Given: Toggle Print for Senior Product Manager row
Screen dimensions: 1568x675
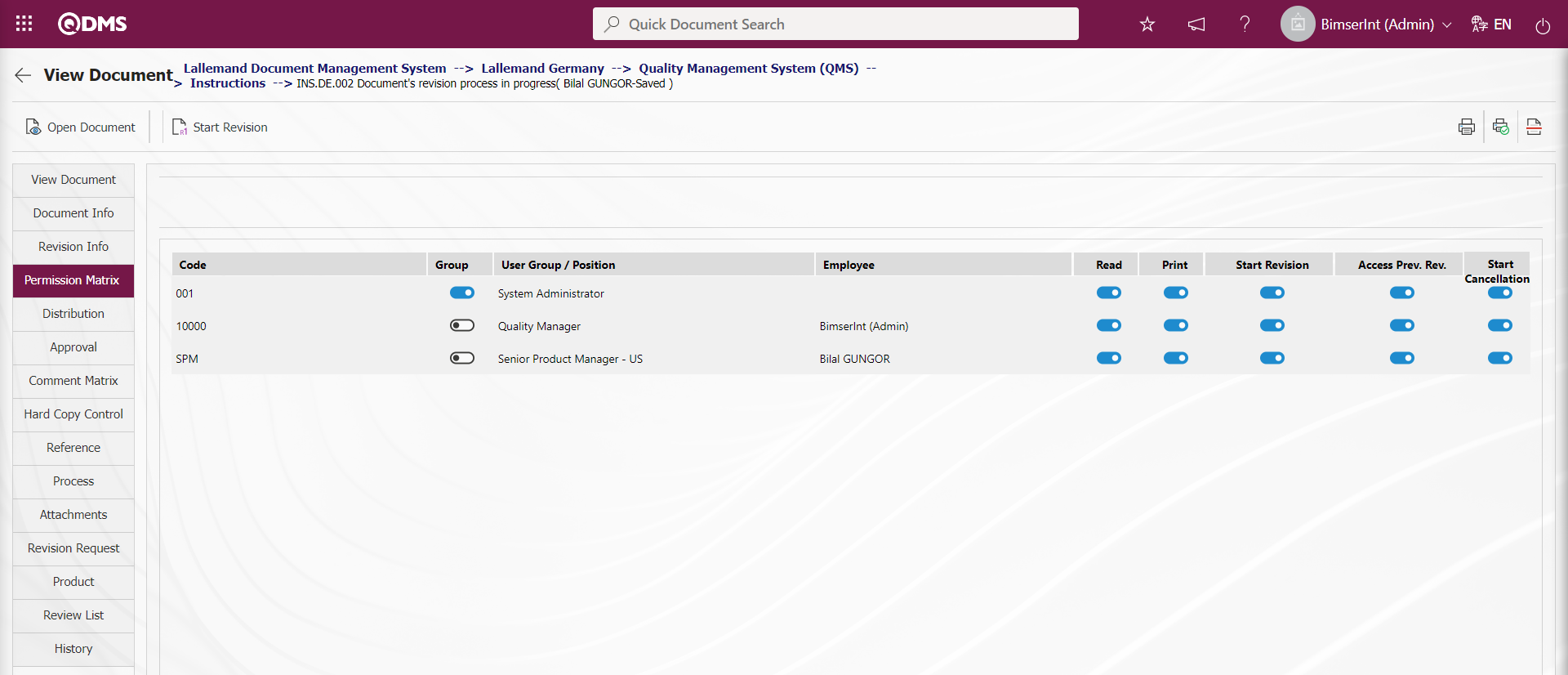Looking at the screenshot, I should point(1176,358).
